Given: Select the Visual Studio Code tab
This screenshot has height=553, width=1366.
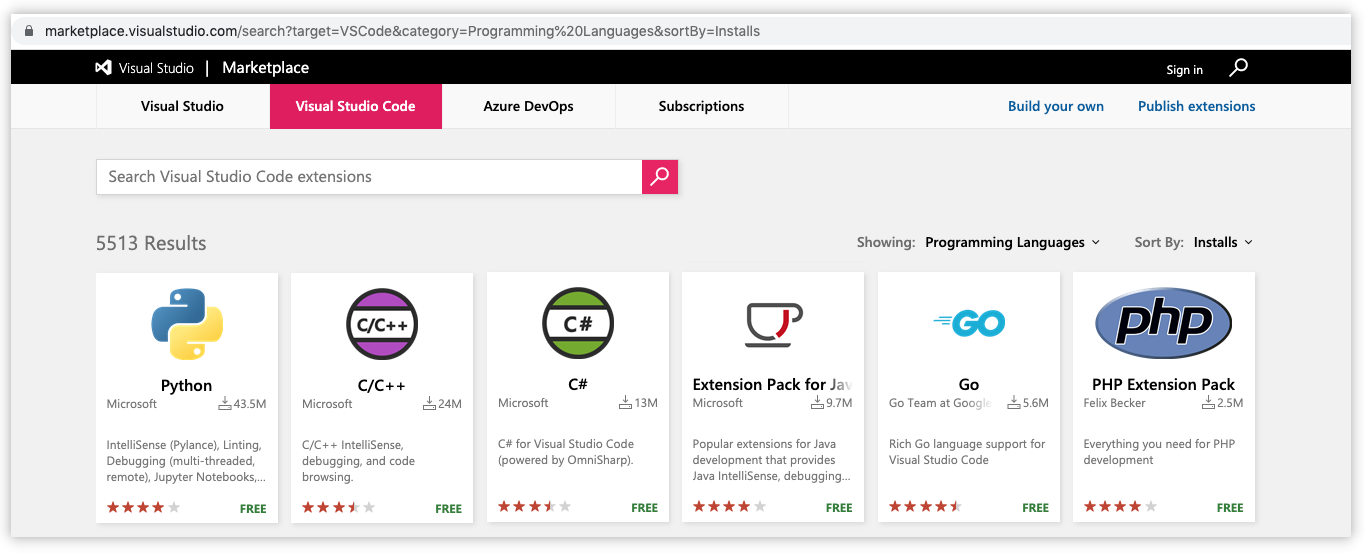Looking at the screenshot, I should pos(356,106).
